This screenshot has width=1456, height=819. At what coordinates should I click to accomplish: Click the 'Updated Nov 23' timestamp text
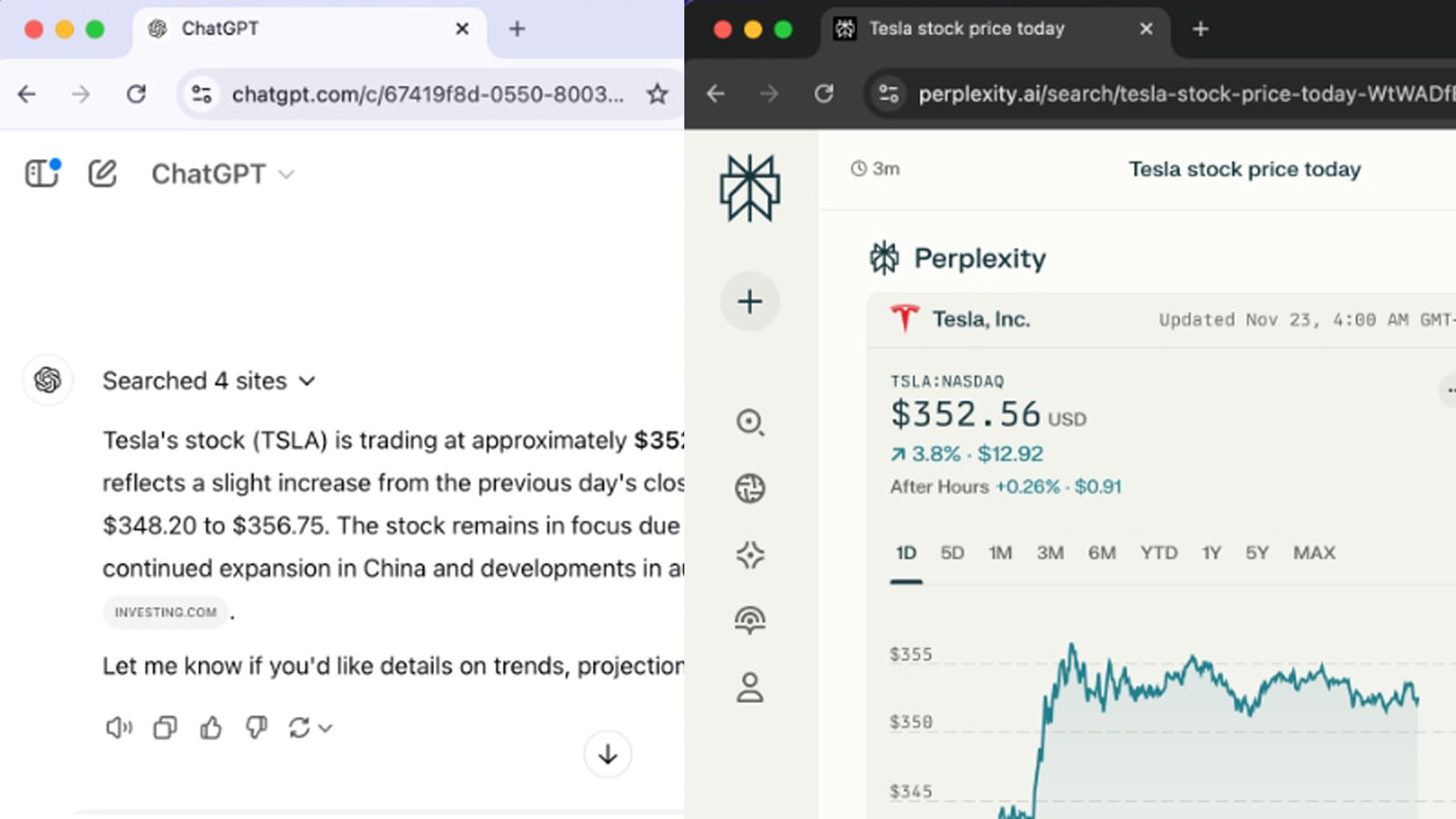click(1307, 319)
